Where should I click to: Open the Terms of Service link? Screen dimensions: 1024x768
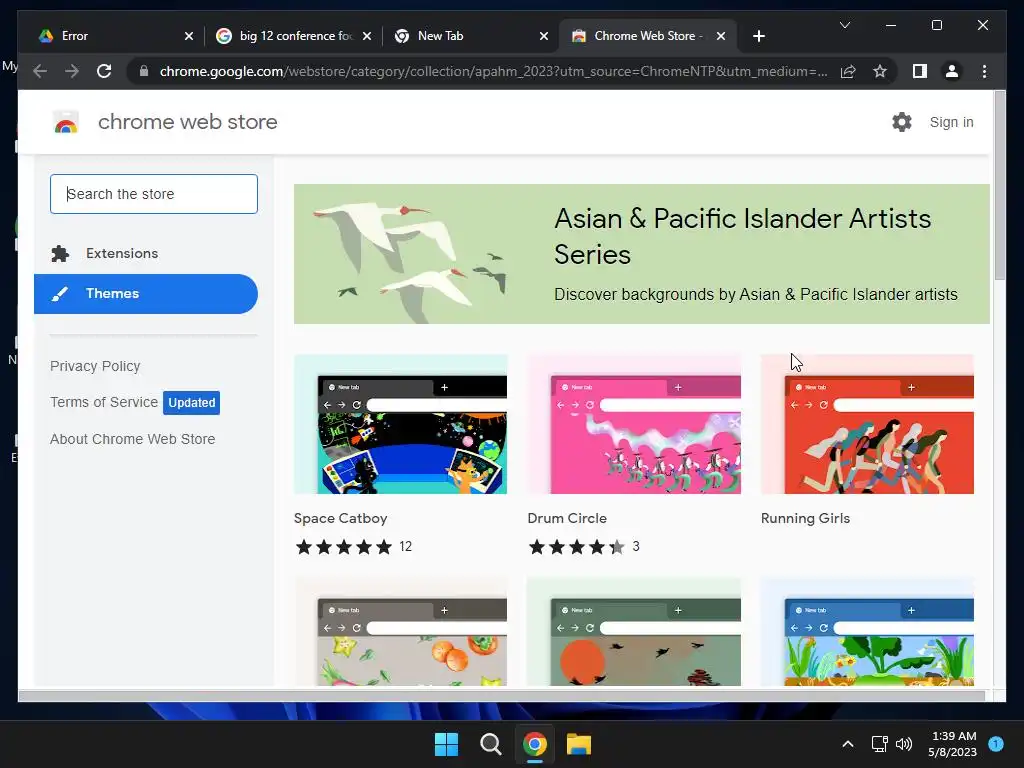[x=104, y=402]
